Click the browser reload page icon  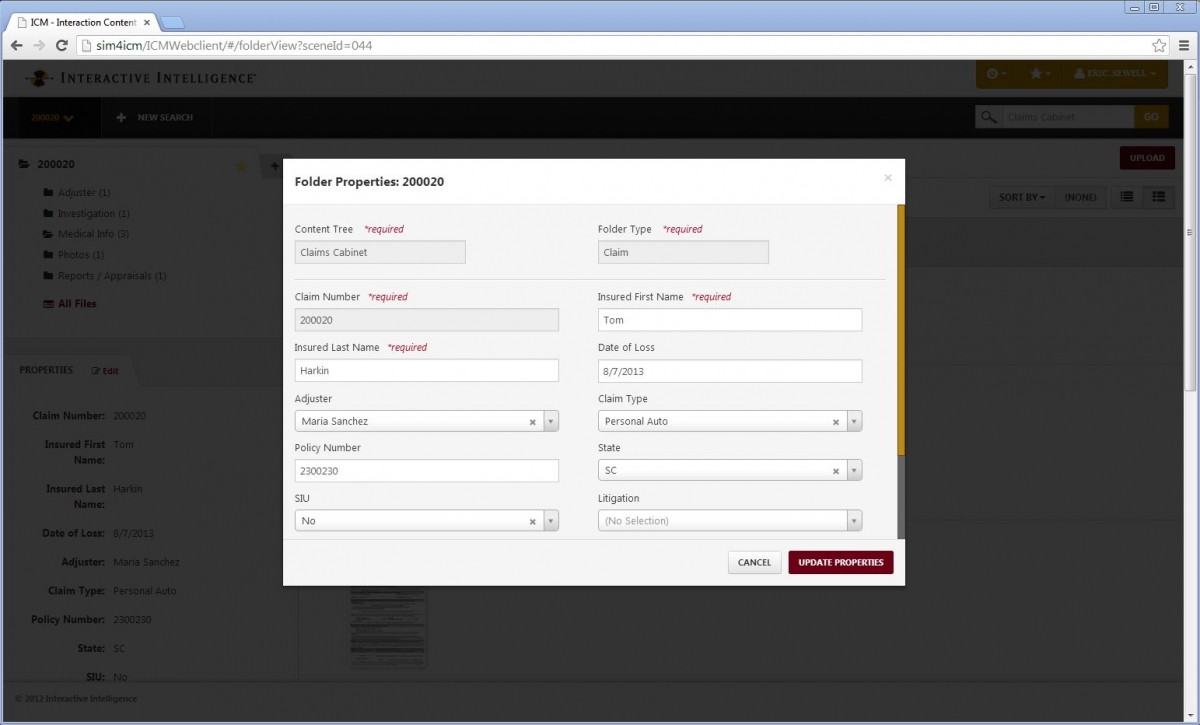(x=61, y=46)
